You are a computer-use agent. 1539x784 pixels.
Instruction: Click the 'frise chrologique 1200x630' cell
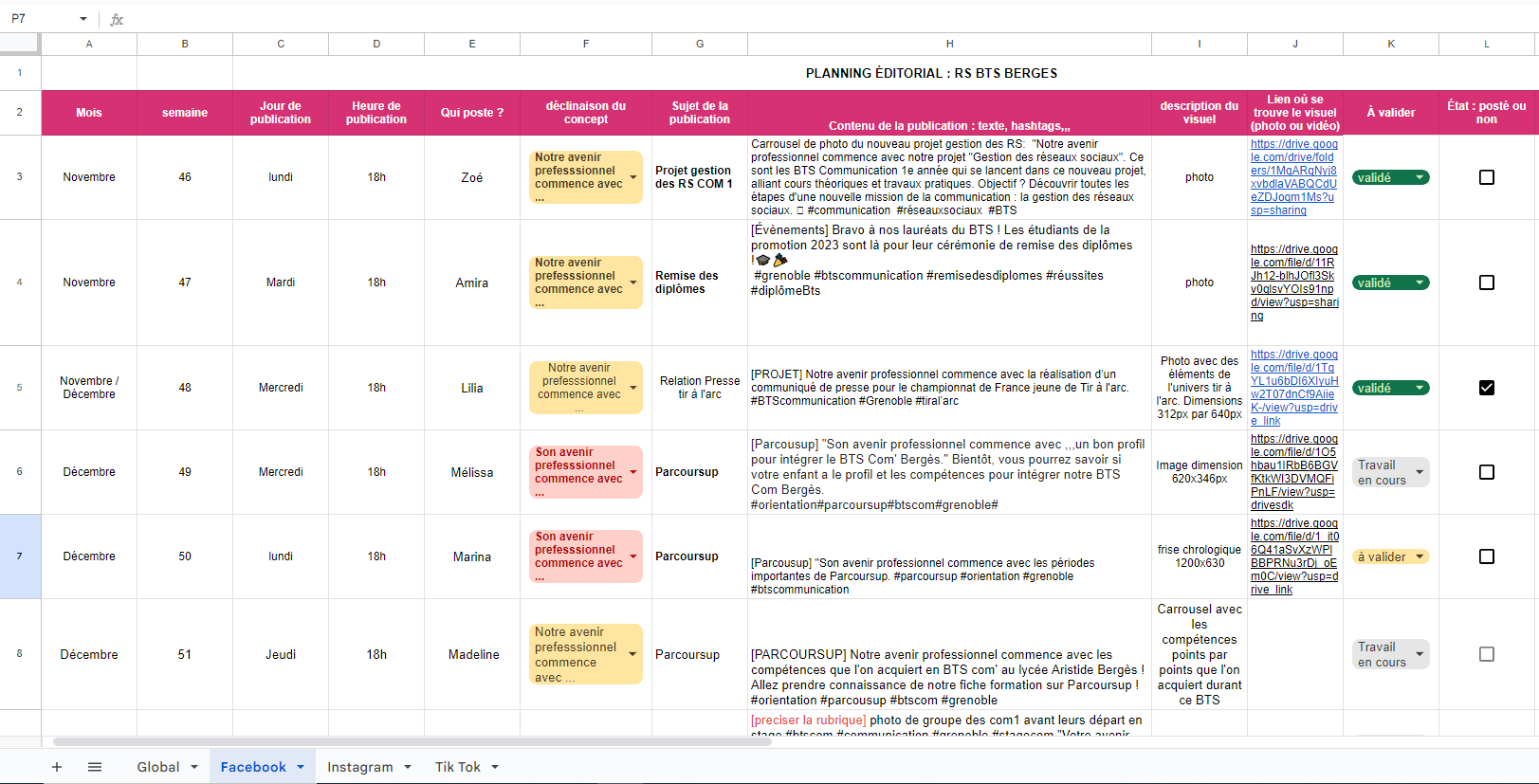point(1200,556)
